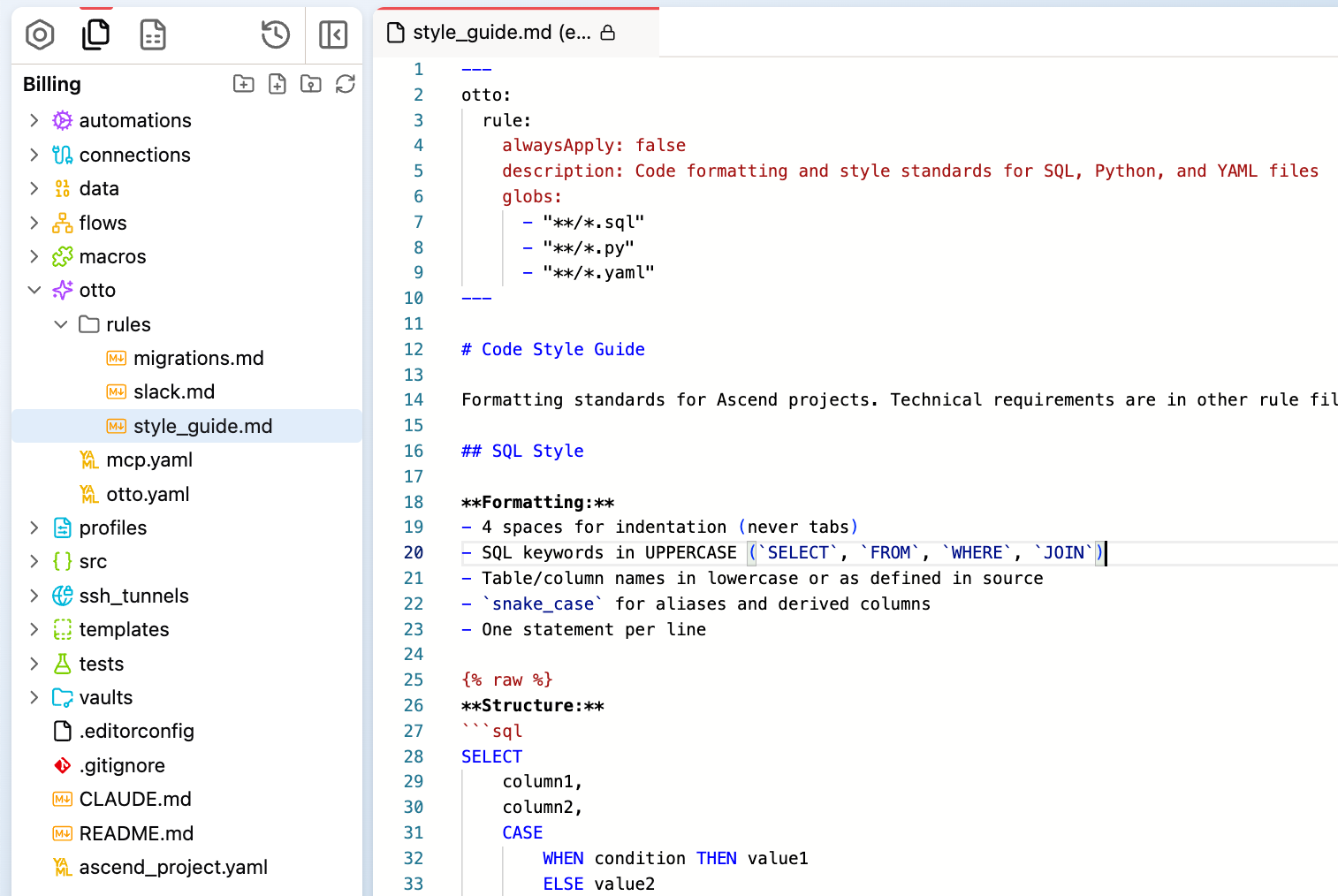Expand the macros folder chevron
The width and height of the screenshot is (1338, 896).
coord(34,256)
